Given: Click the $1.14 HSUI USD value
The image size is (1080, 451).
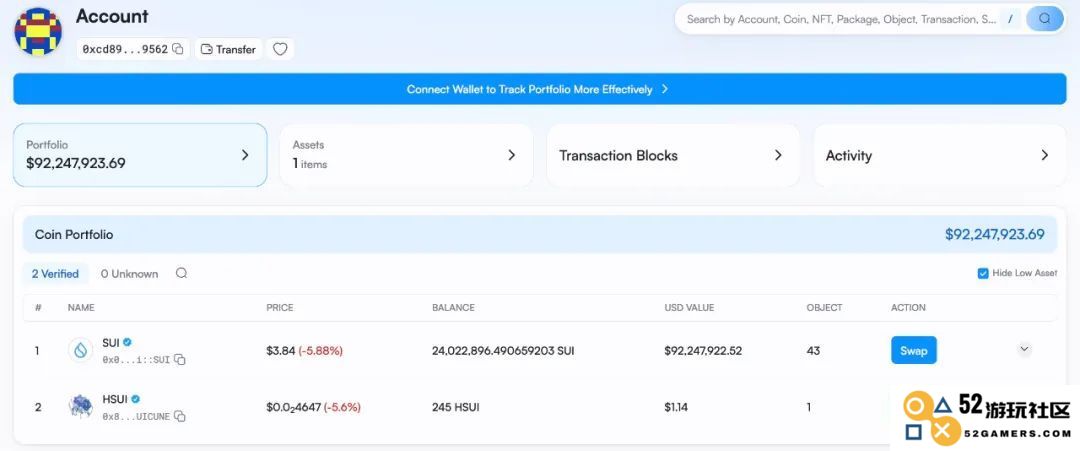Looking at the screenshot, I should [x=676, y=407].
